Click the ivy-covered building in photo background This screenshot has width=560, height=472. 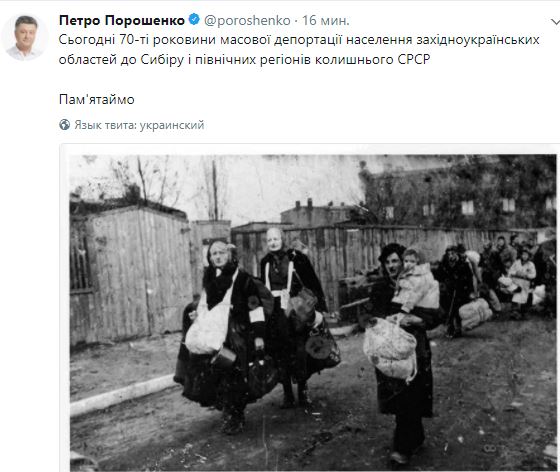(459, 193)
